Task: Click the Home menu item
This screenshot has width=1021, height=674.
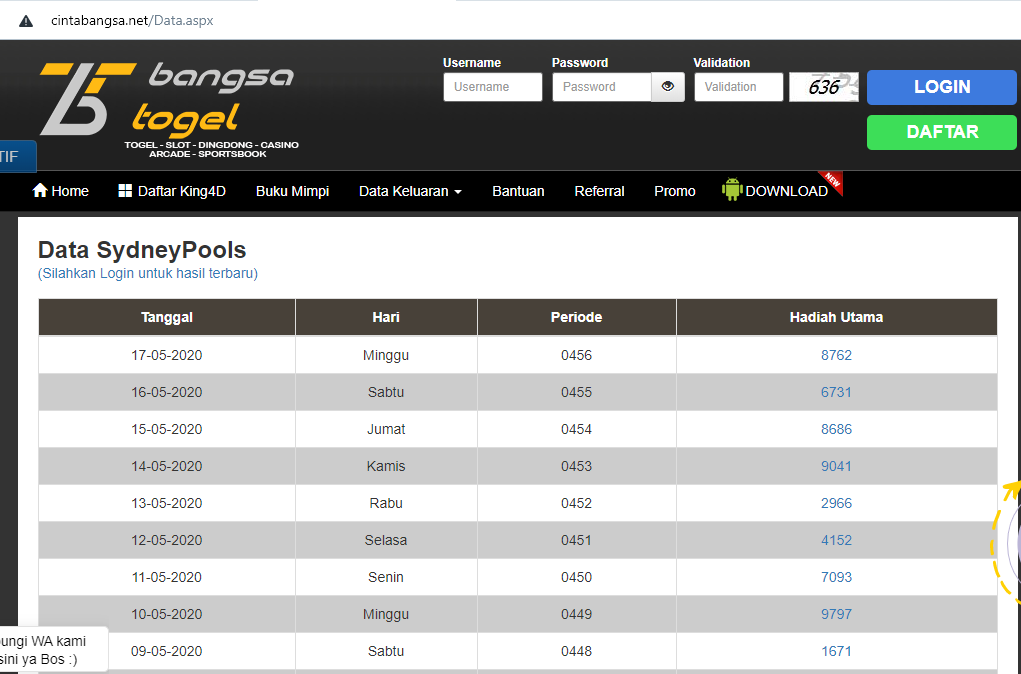Action: (61, 191)
